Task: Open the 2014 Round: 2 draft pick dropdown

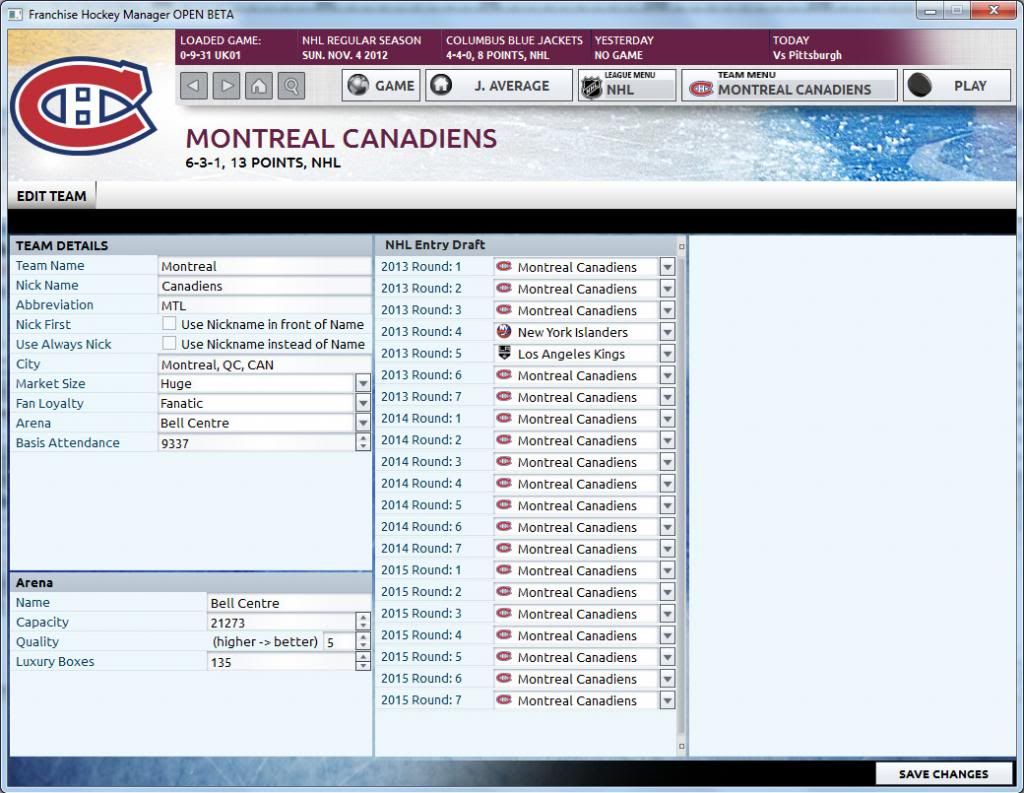Action: click(x=667, y=440)
